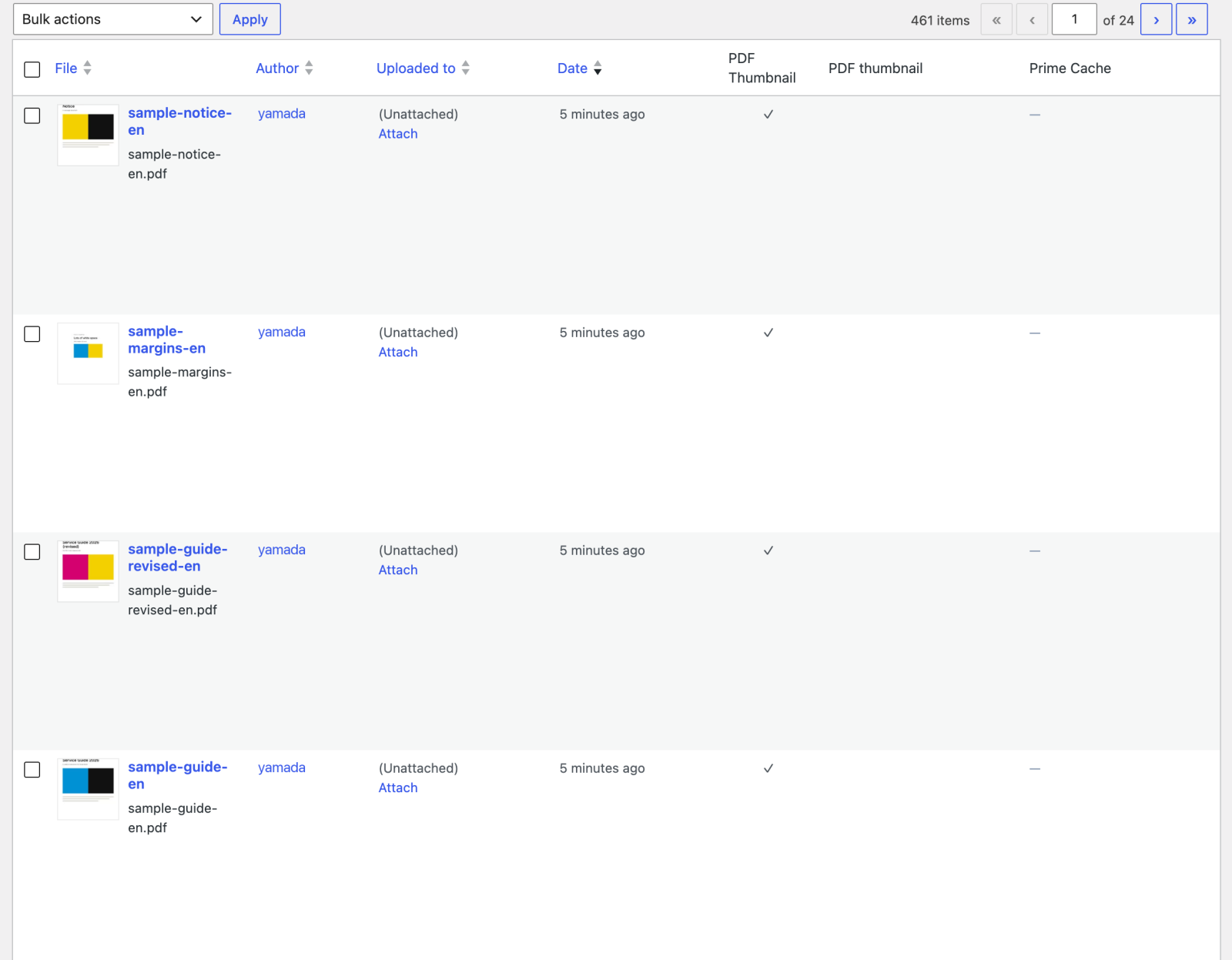Go to the previous page
Screen dimensions: 1232x960
coord(1032,20)
